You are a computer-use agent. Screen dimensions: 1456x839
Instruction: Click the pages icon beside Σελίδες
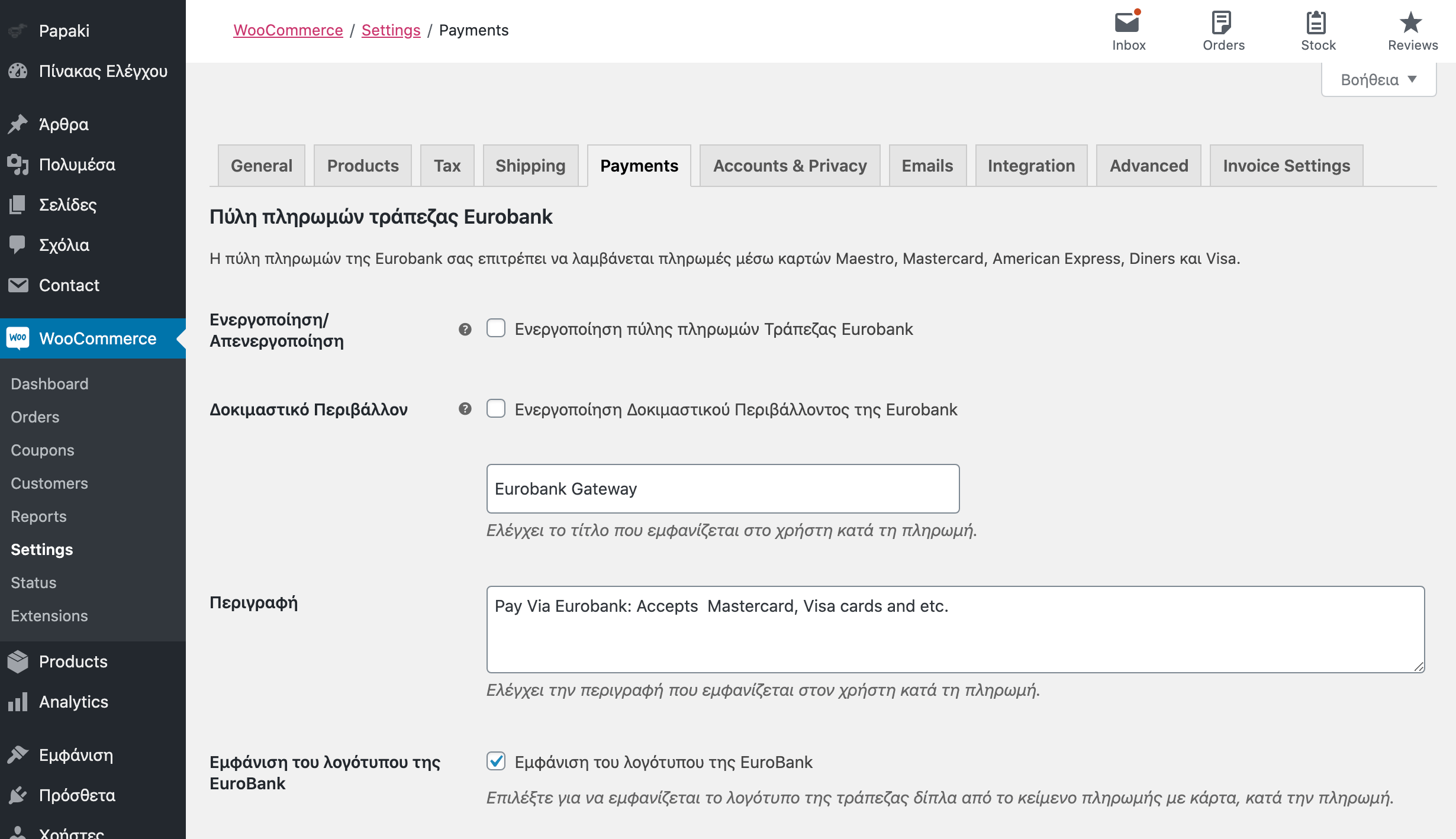(x=18, y=205)
